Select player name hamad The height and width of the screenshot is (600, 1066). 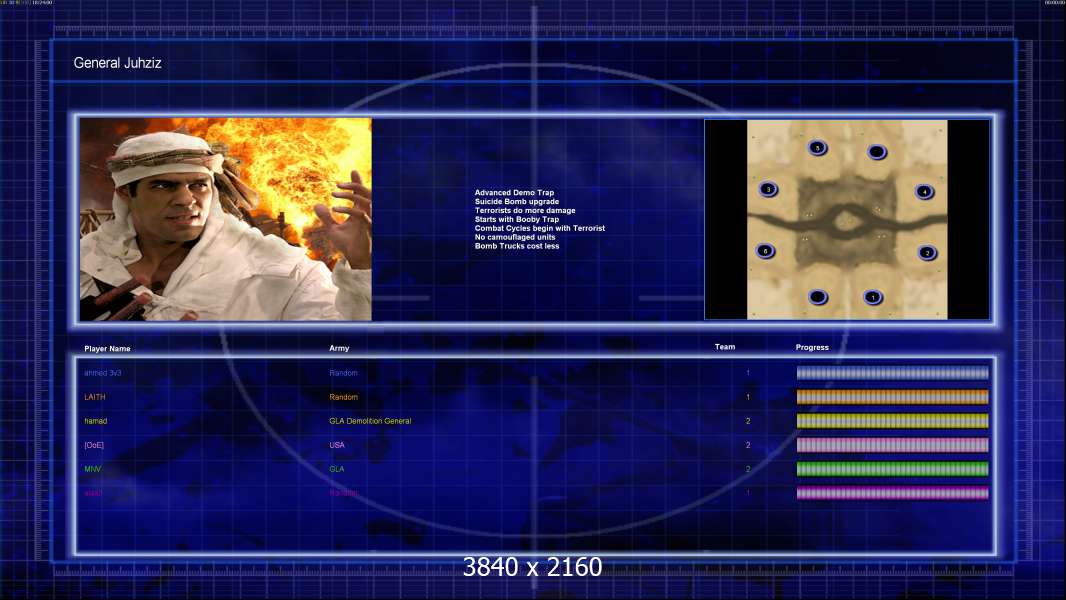coord(96,421)
